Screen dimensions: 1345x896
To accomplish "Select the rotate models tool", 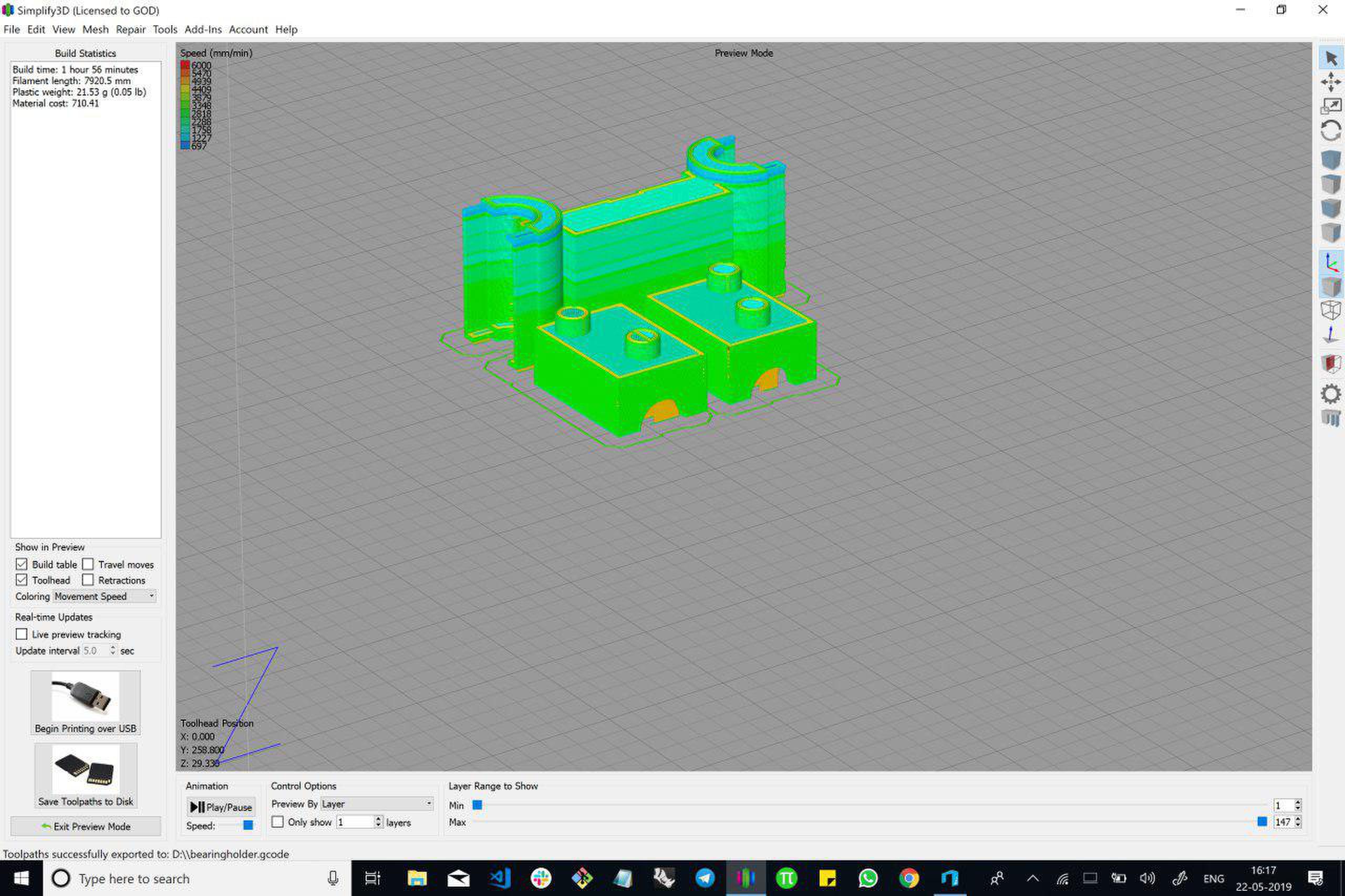I will click(x=1331, y=131).
